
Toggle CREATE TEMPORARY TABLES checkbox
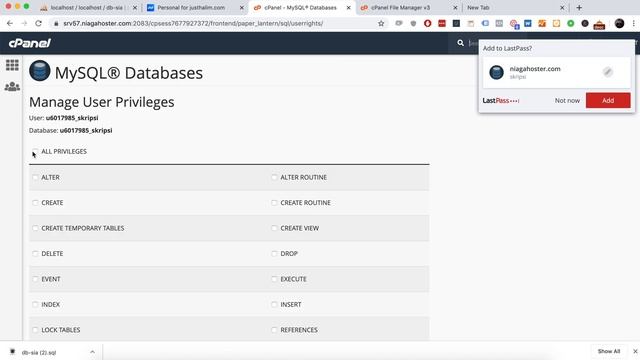pos(35,228)
